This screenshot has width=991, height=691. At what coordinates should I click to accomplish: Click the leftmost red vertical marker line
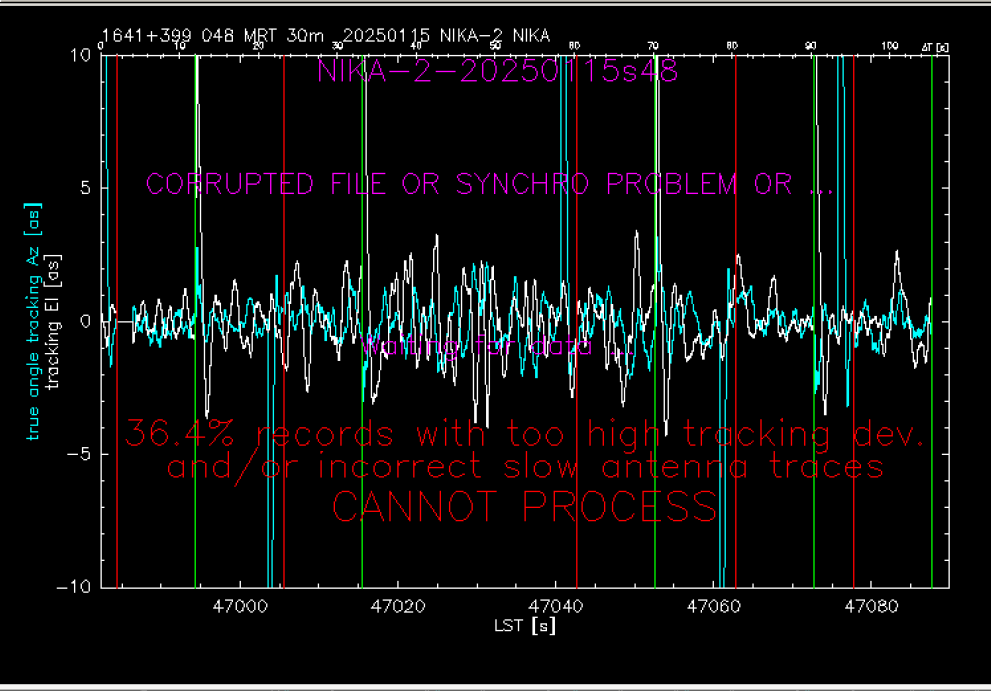click(x=117, y=400)
